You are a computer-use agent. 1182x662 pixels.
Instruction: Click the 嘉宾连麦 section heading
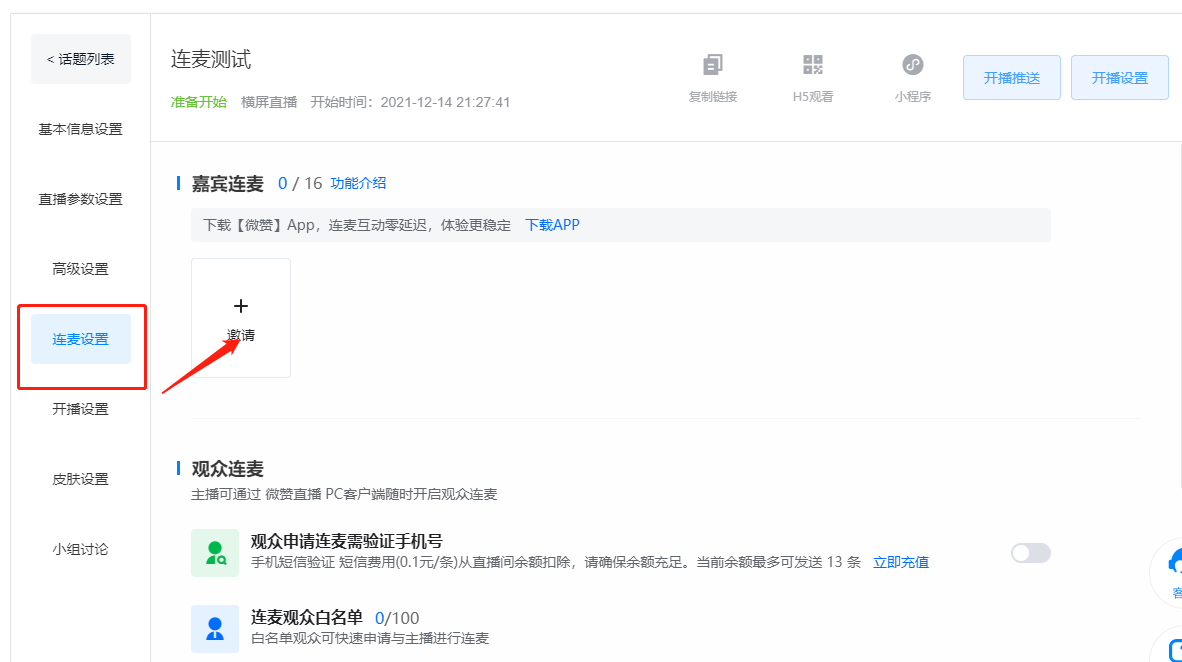pyautogui.click(x=228, y=183)
